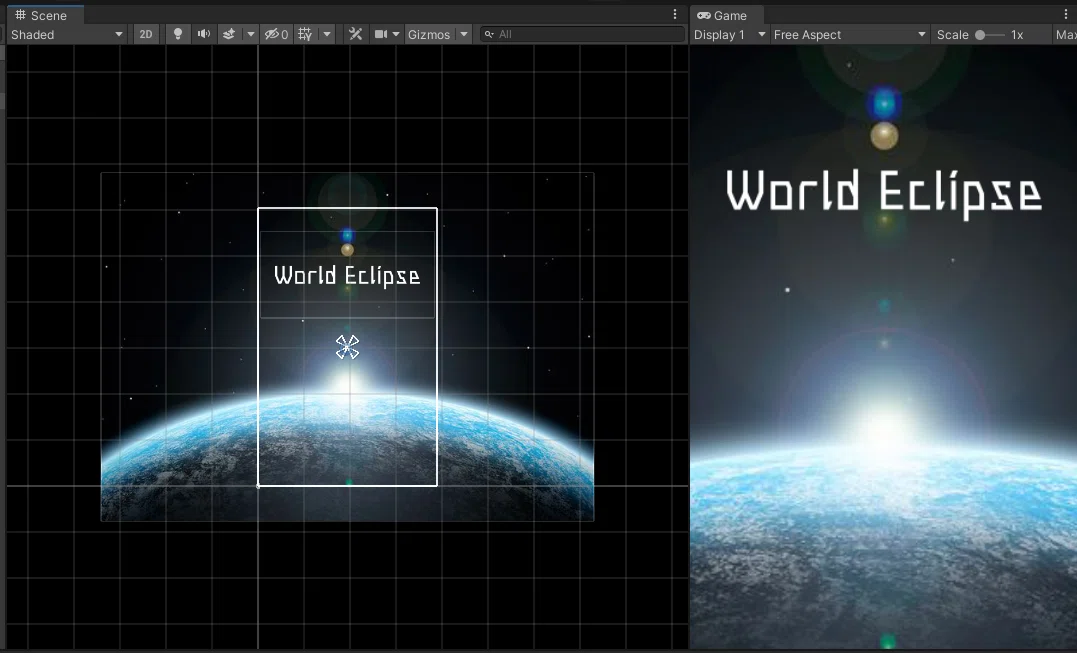Toggle scene effects (skybox/fog) icon
Viewport: 1077px width, 653px height.
click(x=229, y=34)
